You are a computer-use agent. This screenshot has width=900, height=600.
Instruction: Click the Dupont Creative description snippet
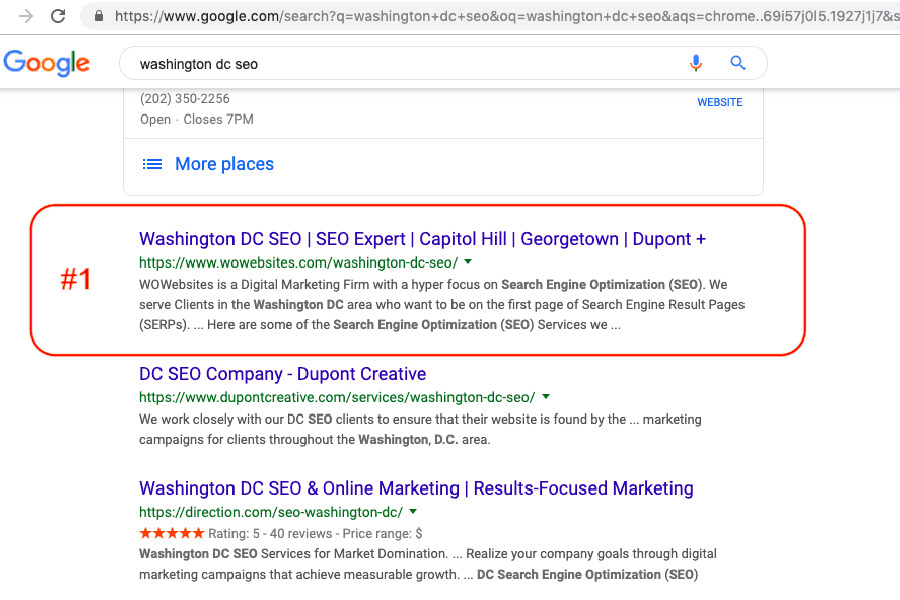(x=420, y=429)
